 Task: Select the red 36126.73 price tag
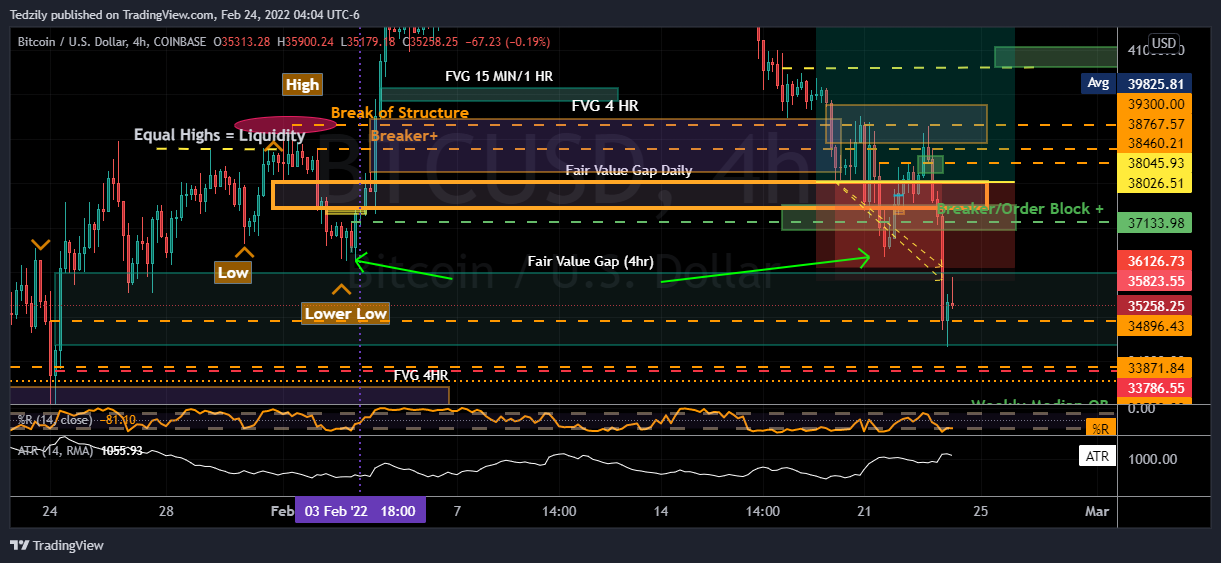pyautogui.click(x=1156, y=260)
